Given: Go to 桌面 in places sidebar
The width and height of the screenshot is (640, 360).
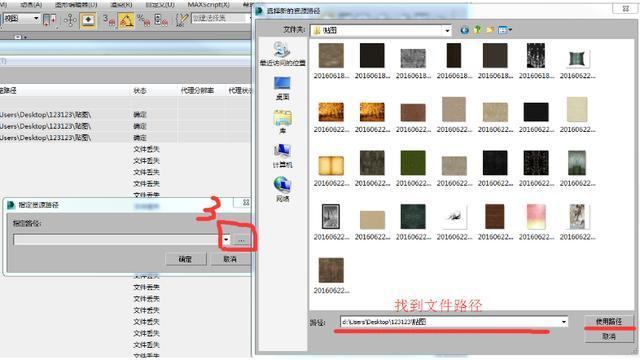Looking at the screenshot, I should pyautogui.click(x=282, y=89).
